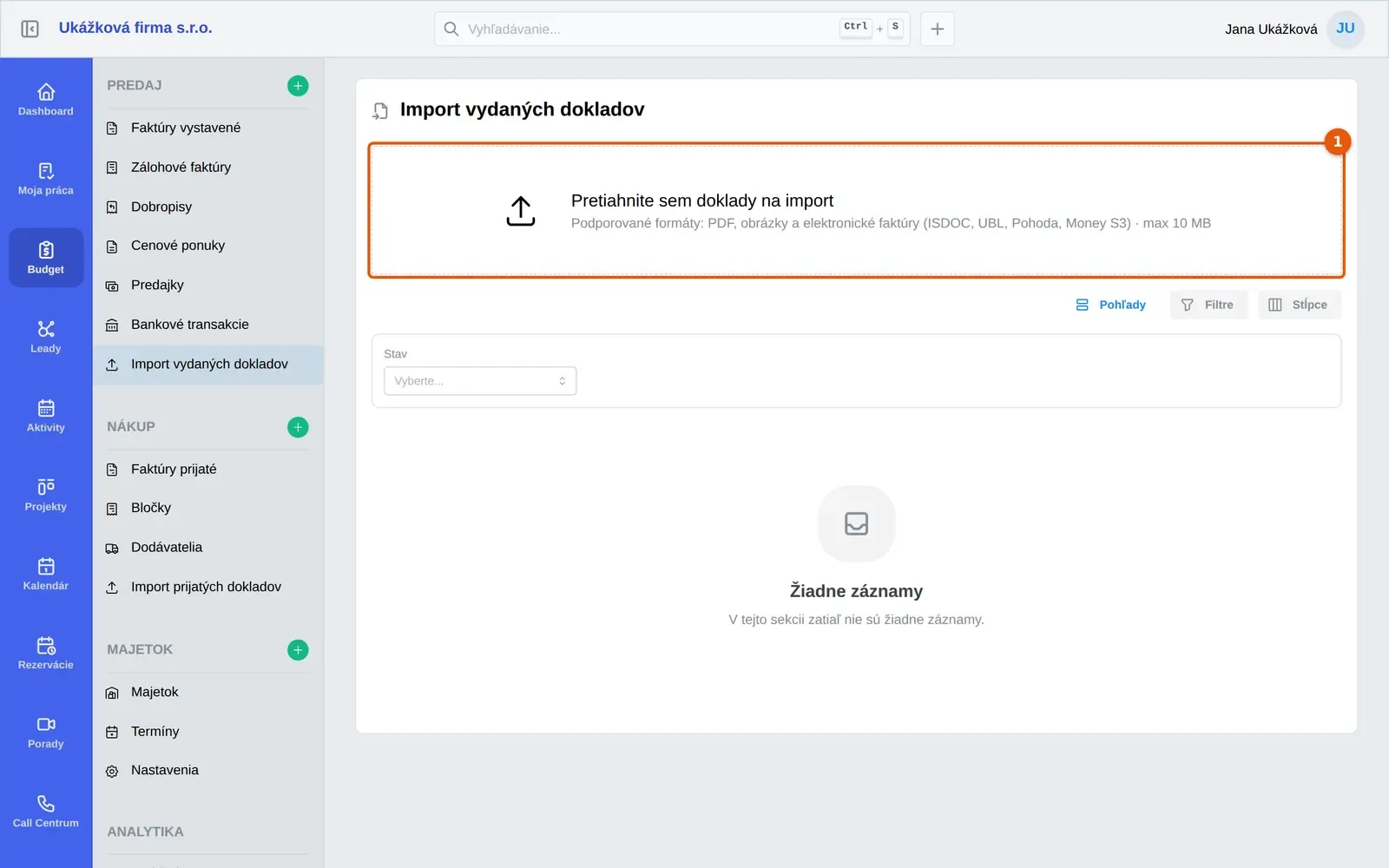Add new item in PREDAJ section
Viewport: 1389px width, 868px height.
pos(298,86)
